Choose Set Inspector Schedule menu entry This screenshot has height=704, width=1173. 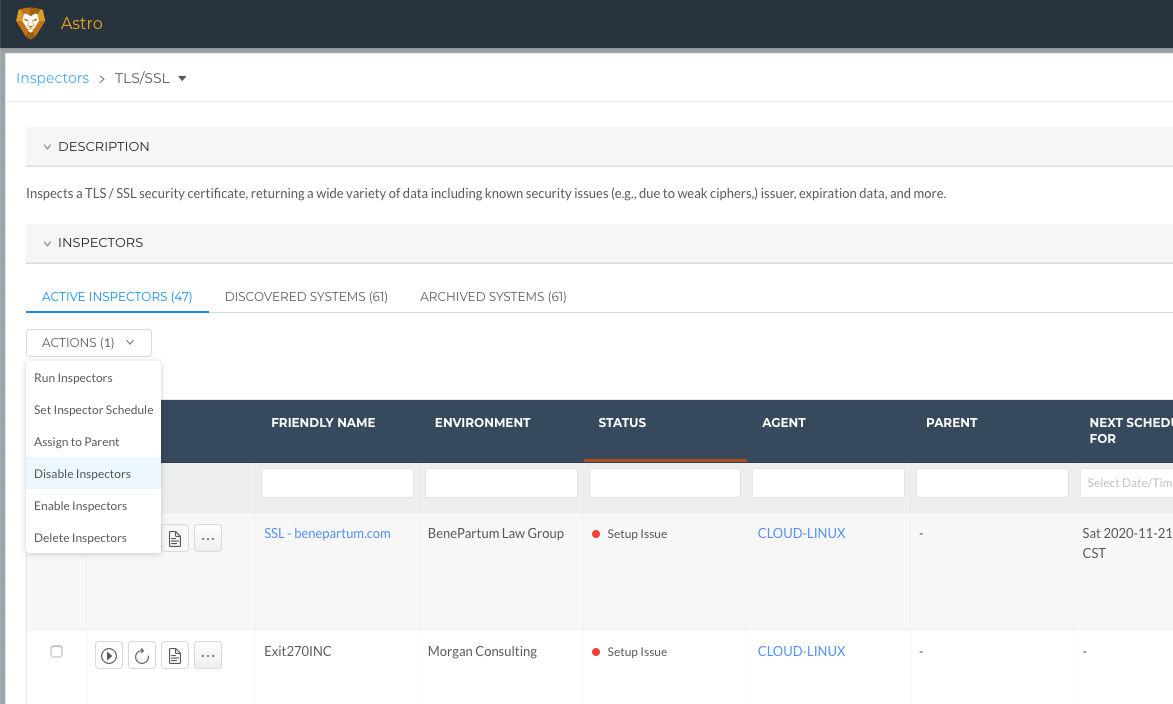pyautogui.click(x=94, y=410)
